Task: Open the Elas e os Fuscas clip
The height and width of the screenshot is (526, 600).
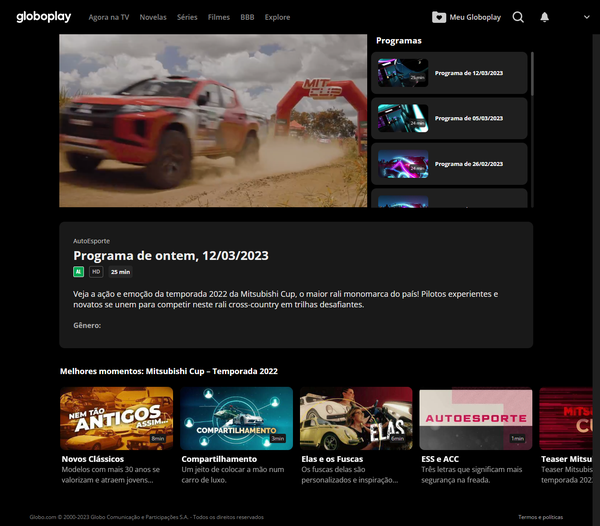Action: point(356,418)
